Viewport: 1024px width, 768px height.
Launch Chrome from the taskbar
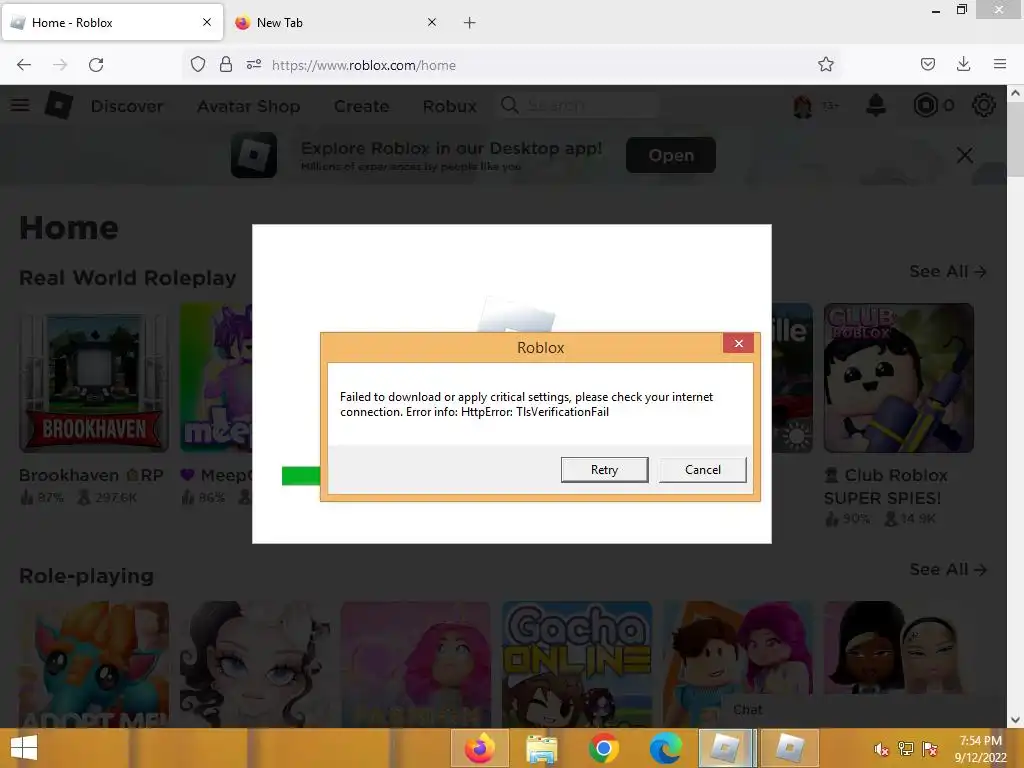(603, 748)
